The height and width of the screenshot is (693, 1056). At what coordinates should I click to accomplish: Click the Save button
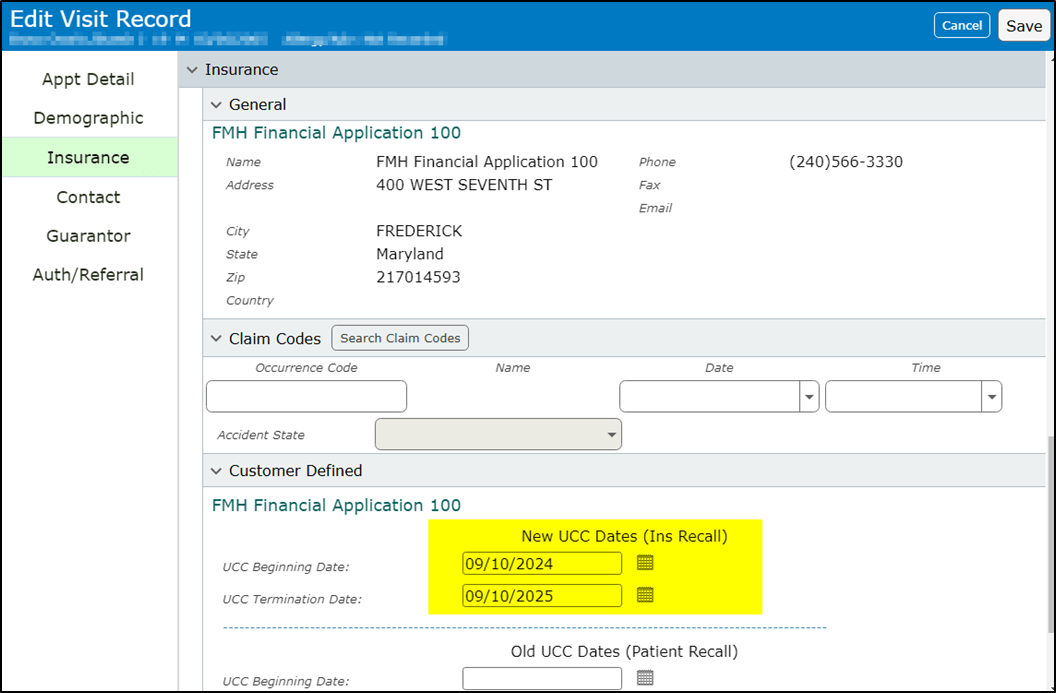[1024, 26]
